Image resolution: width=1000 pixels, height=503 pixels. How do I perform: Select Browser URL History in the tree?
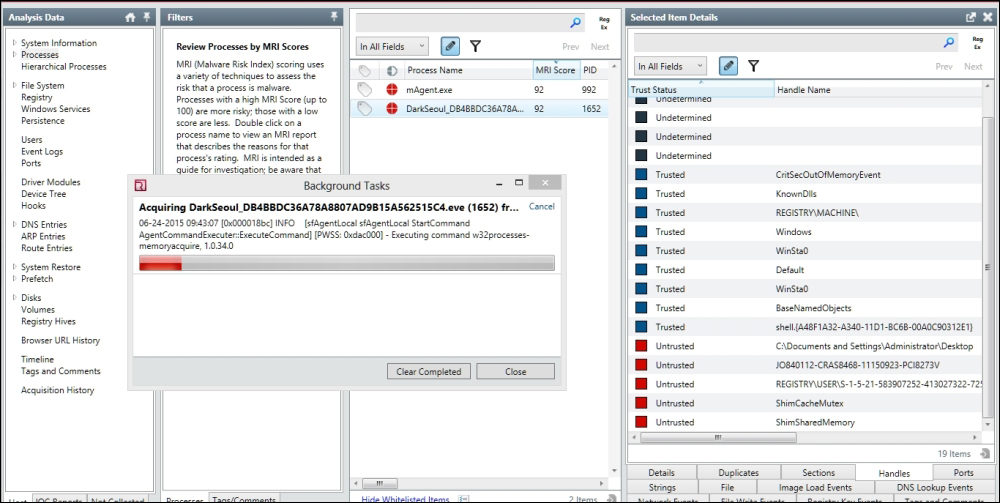[x=61, y=340]
